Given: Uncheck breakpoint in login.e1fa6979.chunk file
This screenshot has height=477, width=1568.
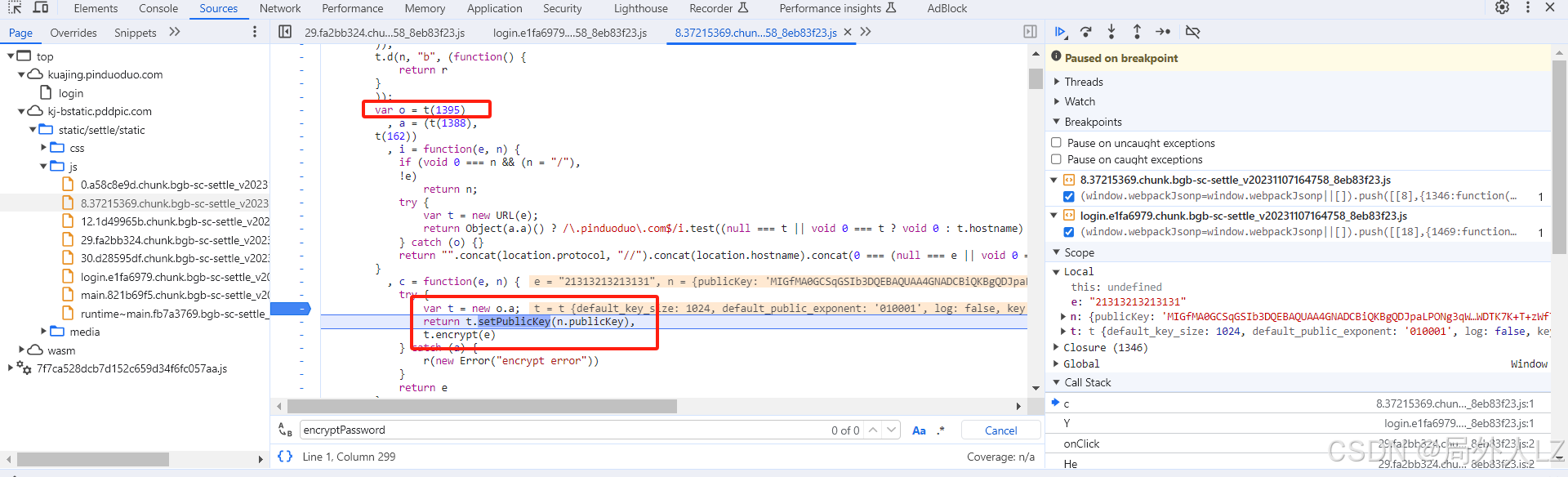Looking at the screenshot, I should click(x=1069, y=232).
